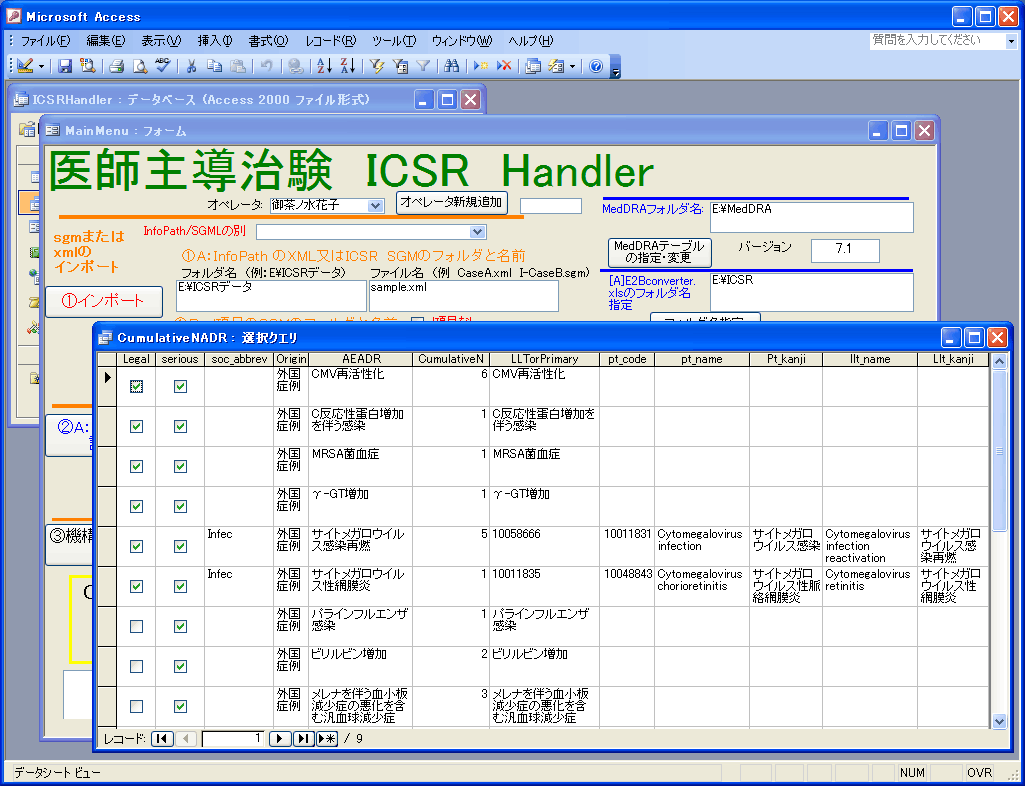1025x786 pixels.
Task: Open the オペレータ combo box dropdown
Action: pyautogui.click(x=375, y=205)
